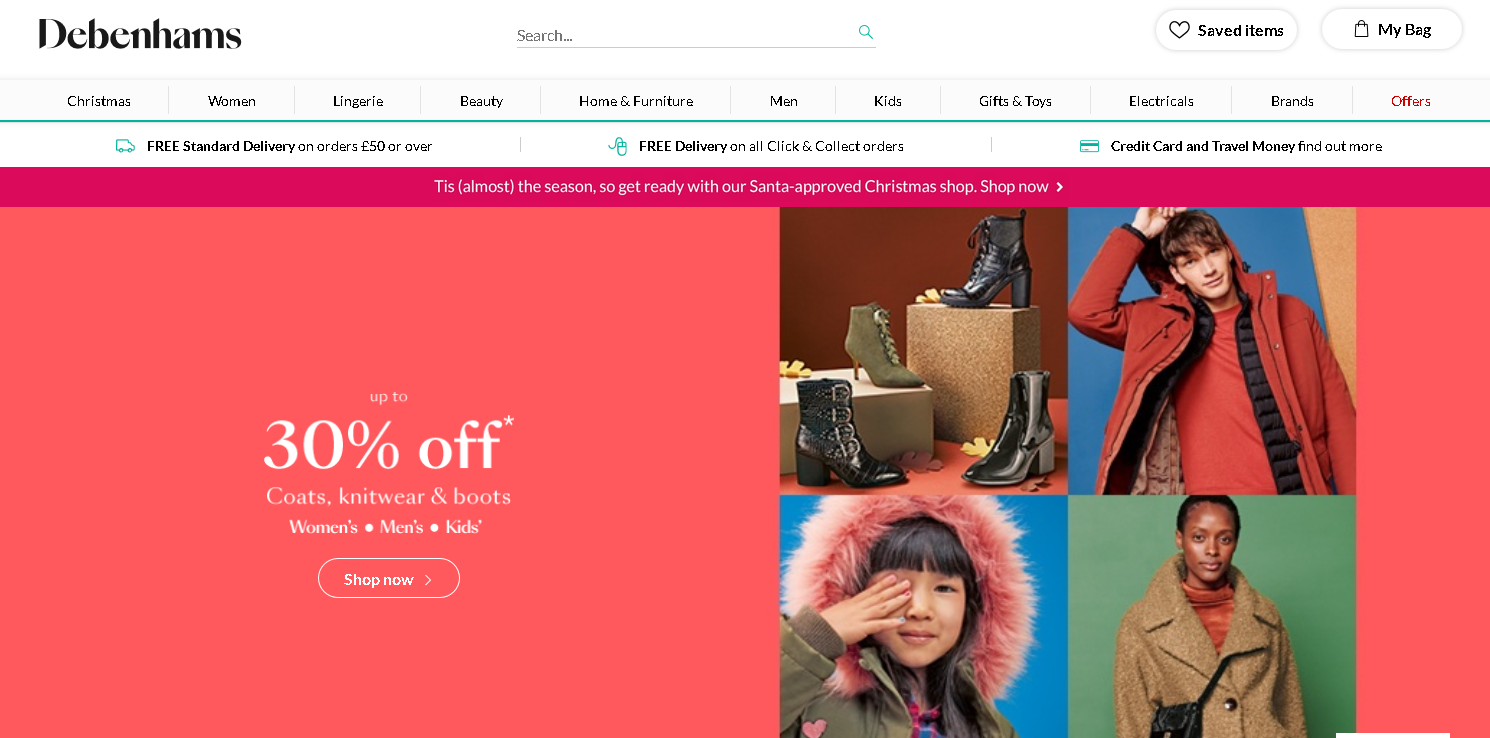
Task: Open the My Bag button
Action: 1391,30
